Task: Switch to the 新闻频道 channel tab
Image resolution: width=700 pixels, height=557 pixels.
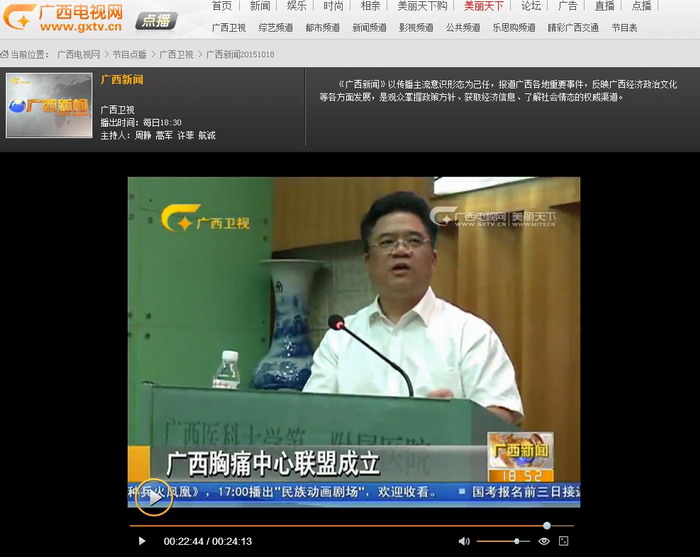Action: 369,28
